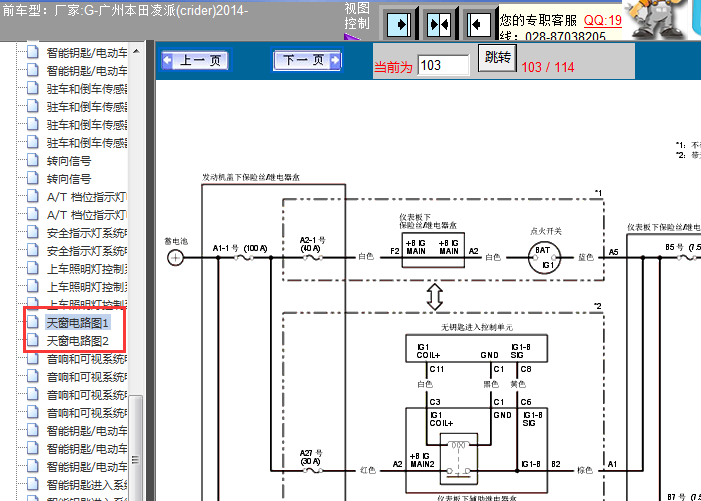Viewport: 701px width, 501px height.
Task: Click the mechanic mascot image in header
Action: coord(657,19)
